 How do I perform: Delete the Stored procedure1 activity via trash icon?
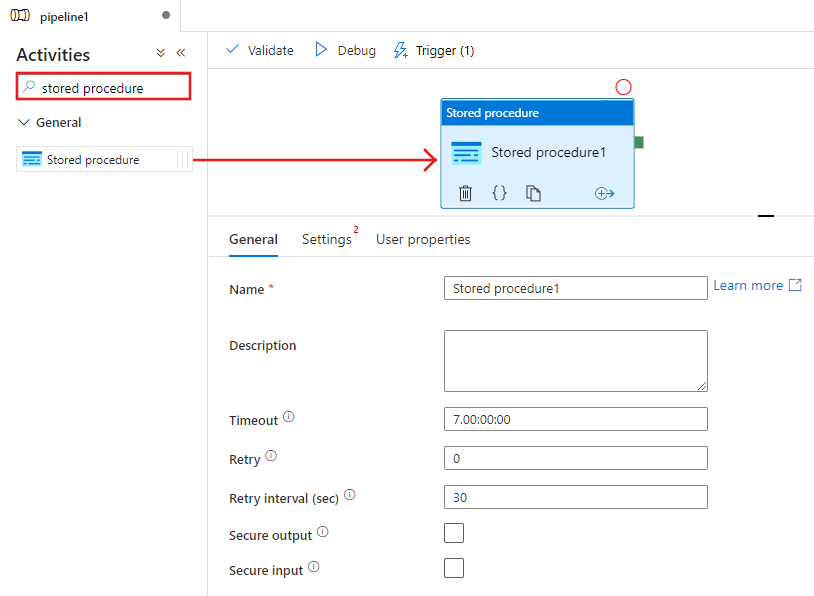(x=465, y=194)
